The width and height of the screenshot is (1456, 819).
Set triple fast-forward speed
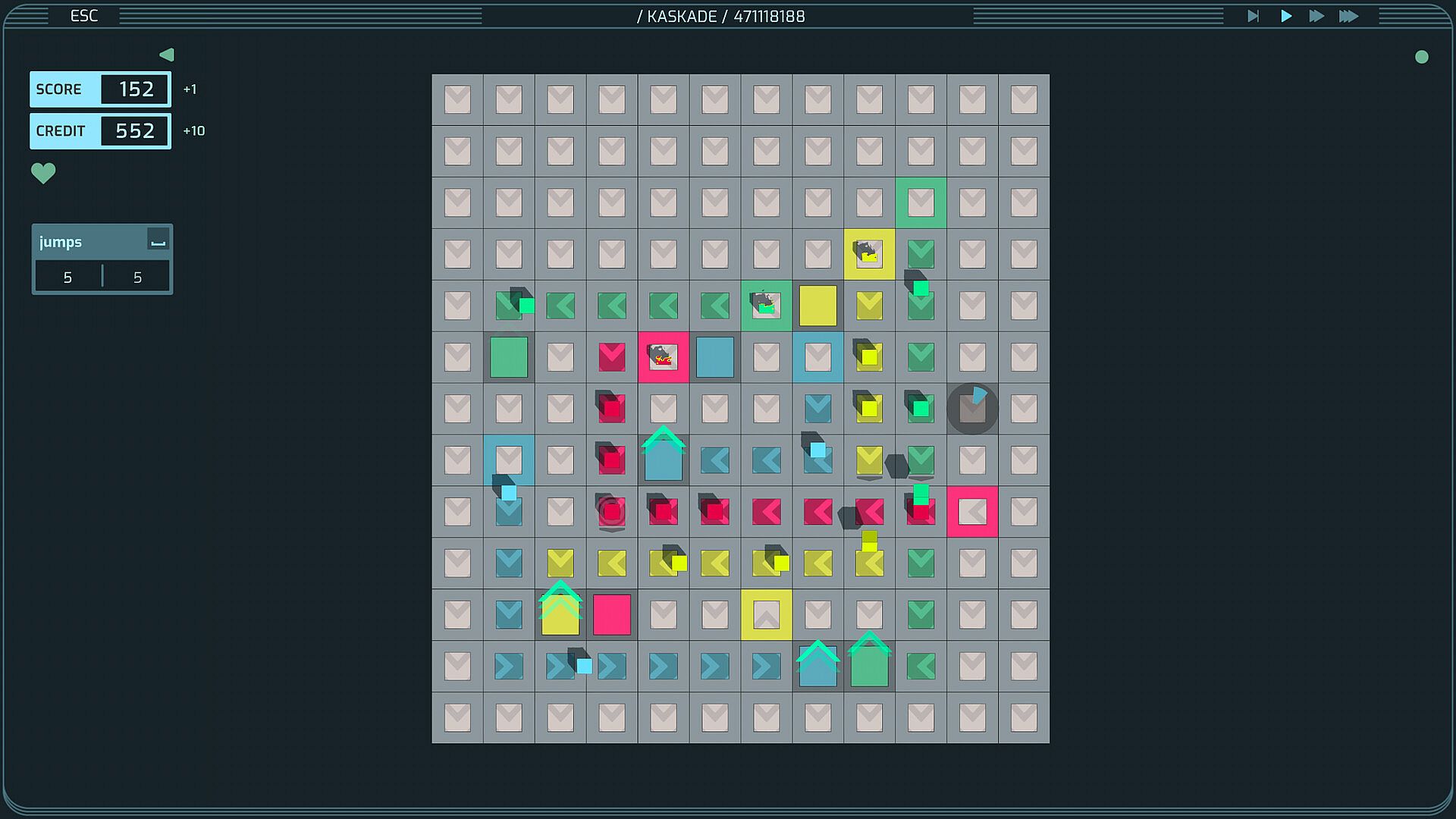point(1348,16)
